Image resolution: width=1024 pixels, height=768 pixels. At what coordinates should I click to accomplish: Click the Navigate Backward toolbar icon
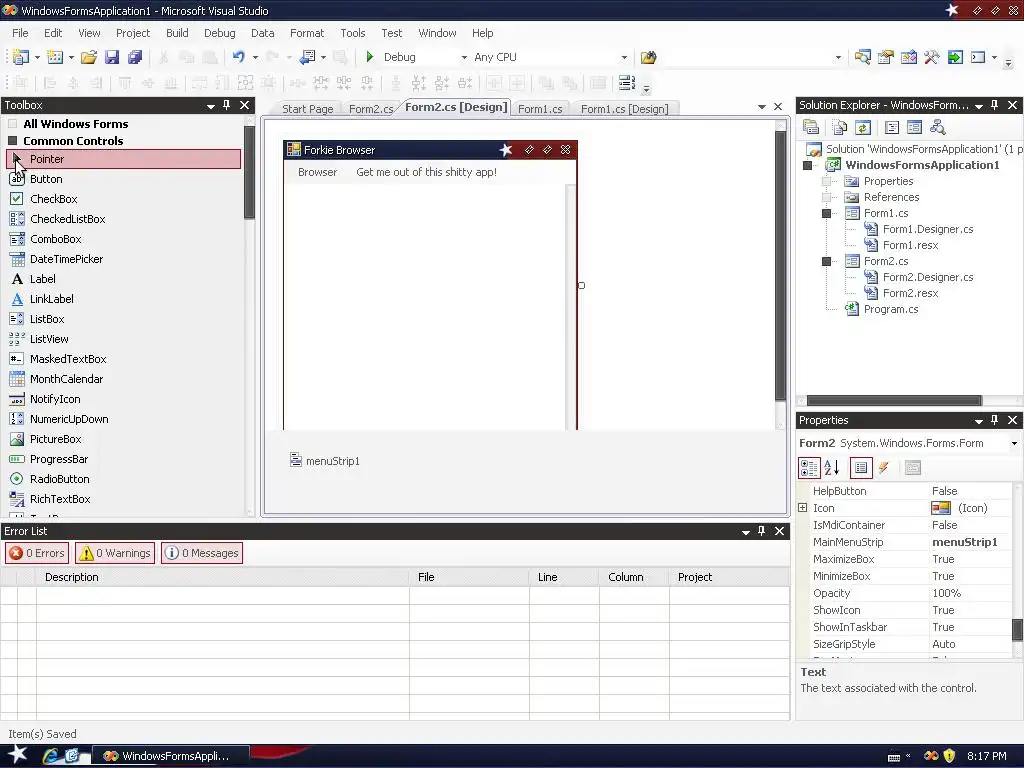click(x=307, y=57)
